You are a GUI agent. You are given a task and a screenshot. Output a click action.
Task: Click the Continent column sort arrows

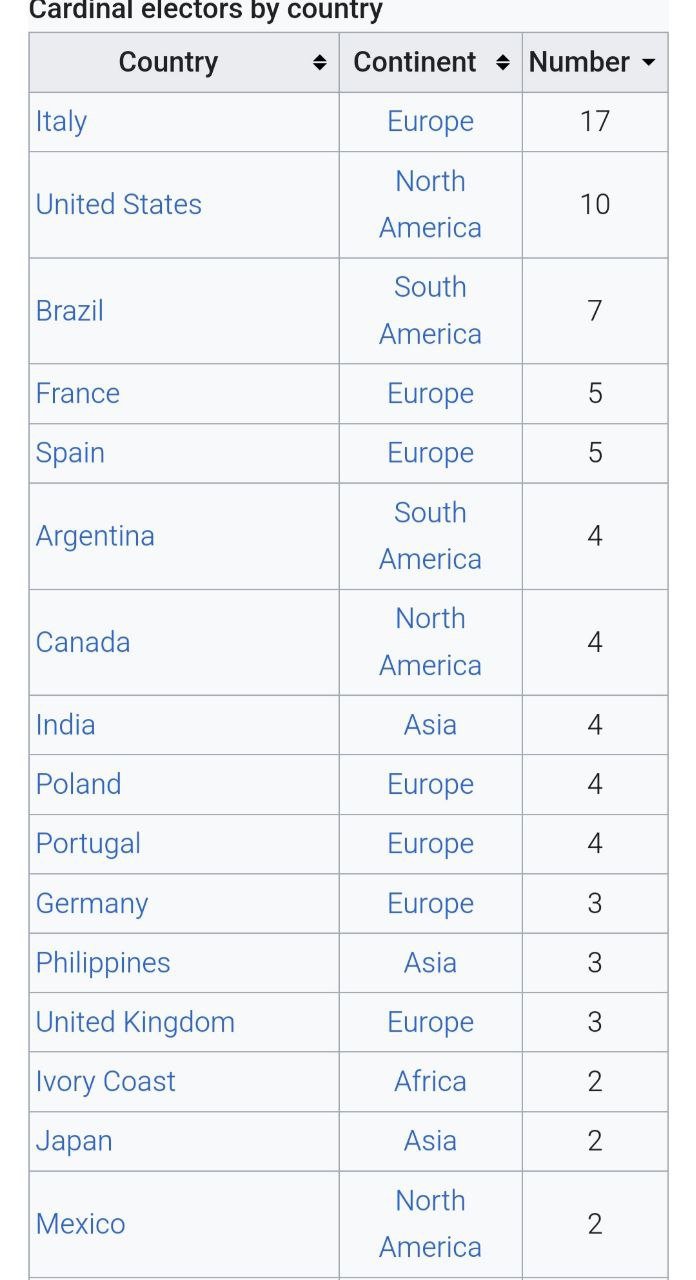pos(503,63)
